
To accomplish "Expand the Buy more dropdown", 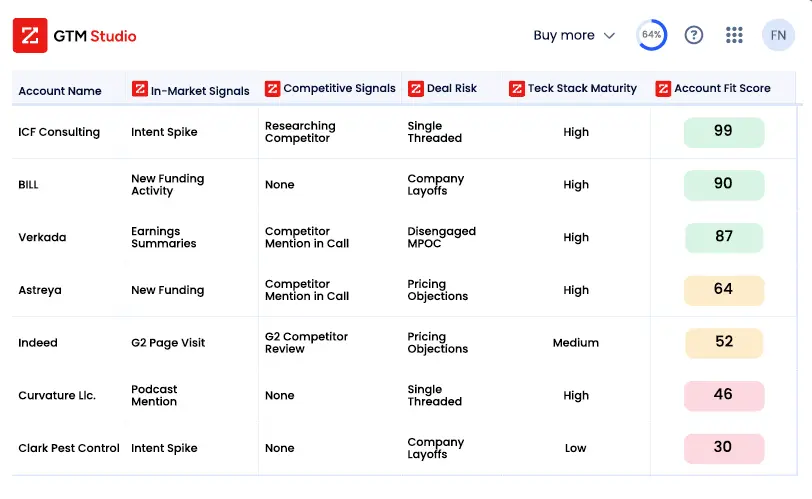I will tap(574, 35).
